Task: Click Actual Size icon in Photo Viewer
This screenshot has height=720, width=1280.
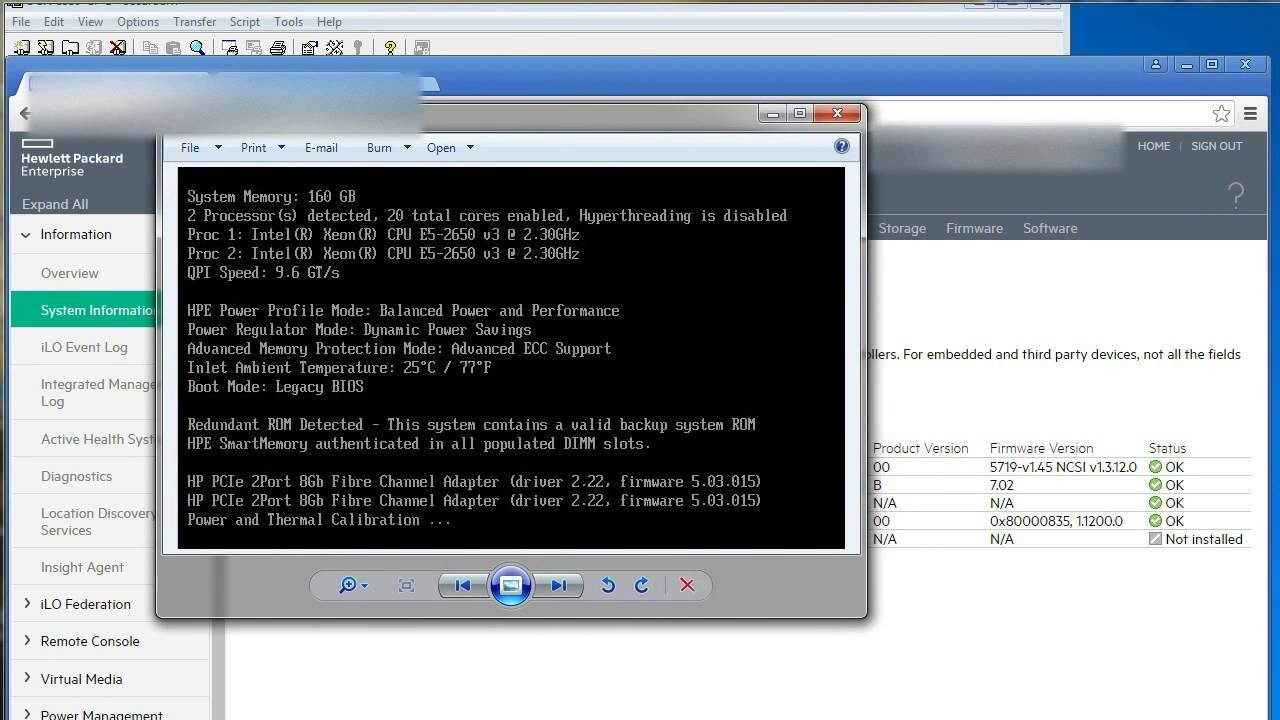Action: (406, 586)
